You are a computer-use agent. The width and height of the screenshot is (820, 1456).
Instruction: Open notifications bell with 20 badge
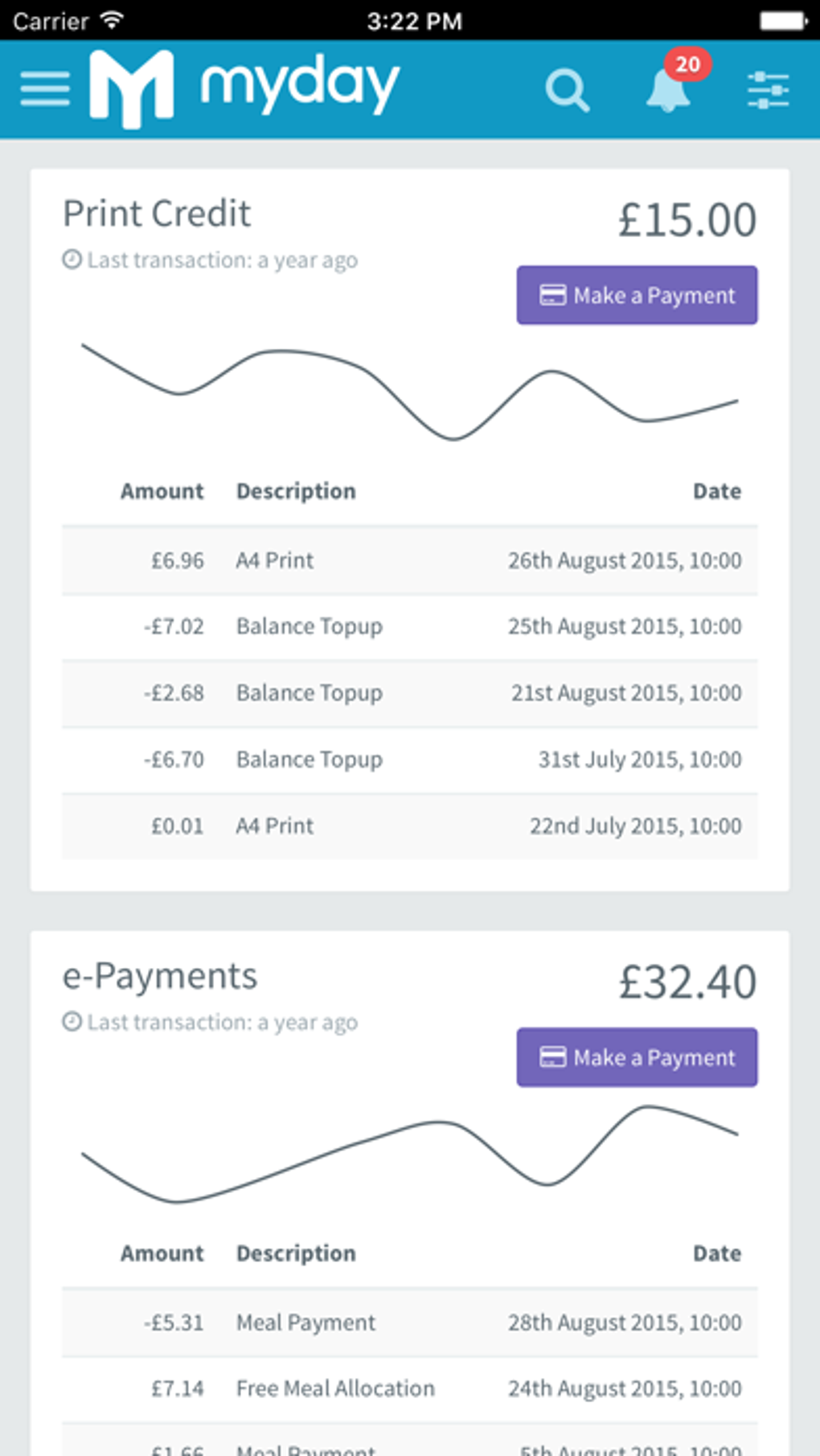tap(669, 88)
